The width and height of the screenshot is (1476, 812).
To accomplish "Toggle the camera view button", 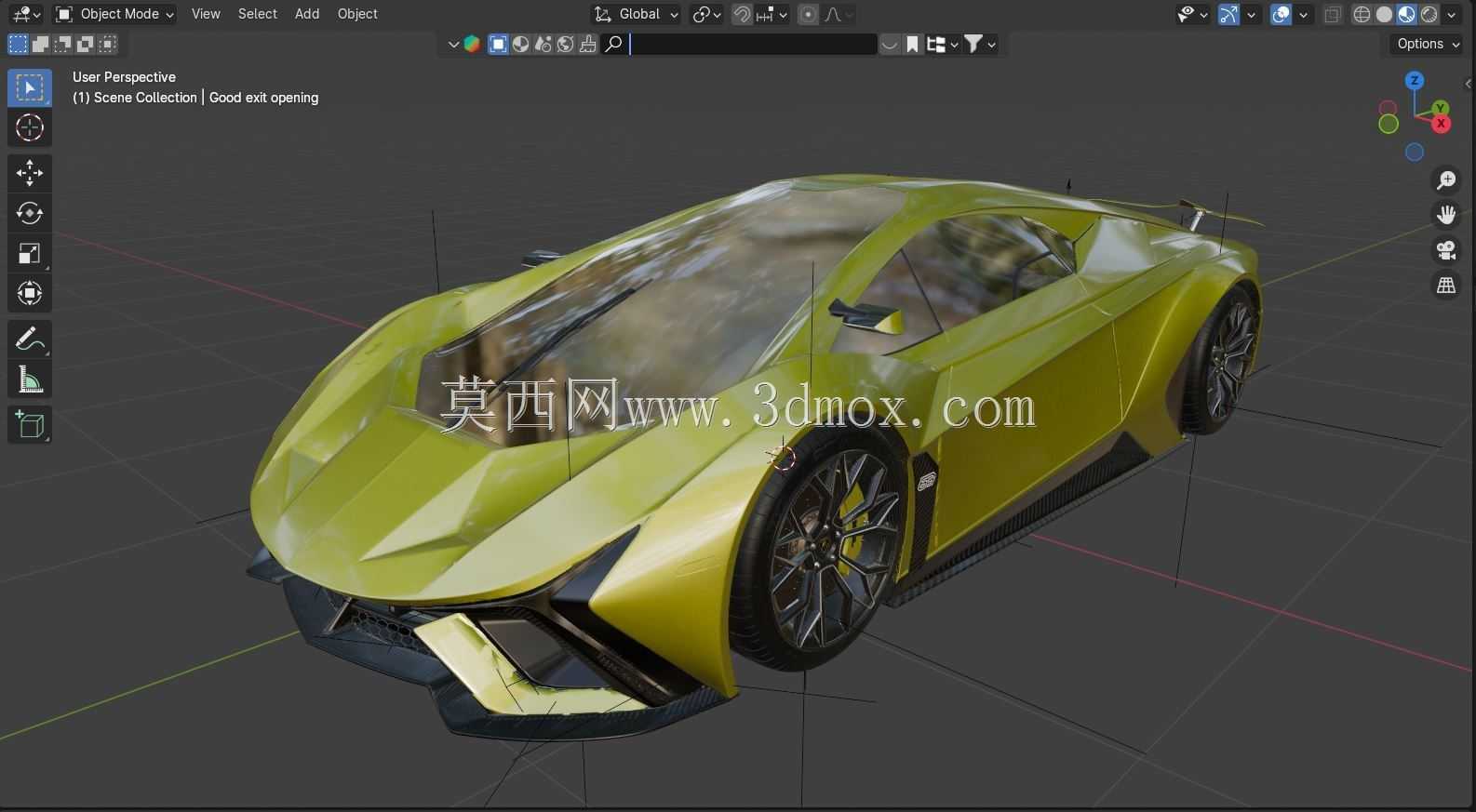I will (1446, 250).
